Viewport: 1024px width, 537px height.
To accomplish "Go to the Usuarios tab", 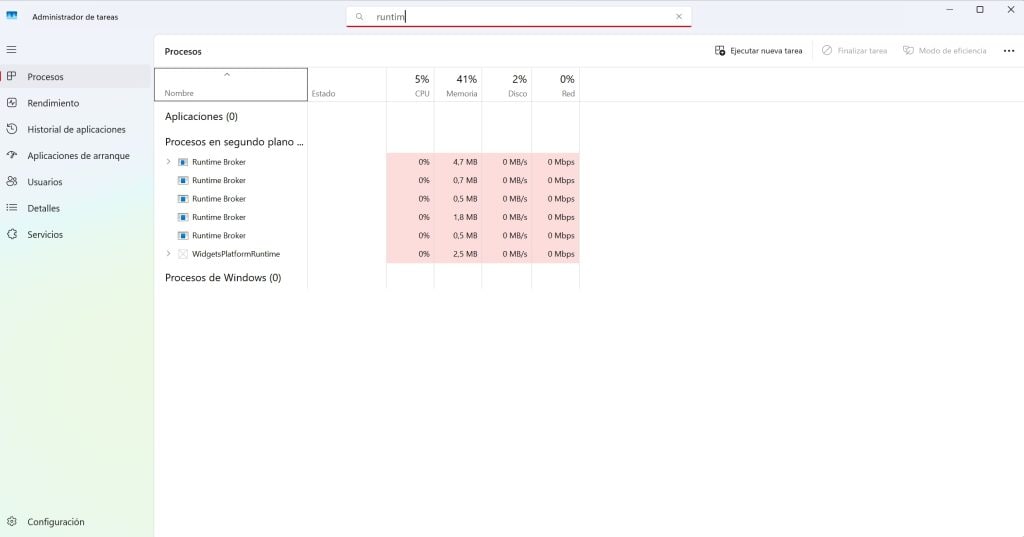I will (x=76, y=182).
